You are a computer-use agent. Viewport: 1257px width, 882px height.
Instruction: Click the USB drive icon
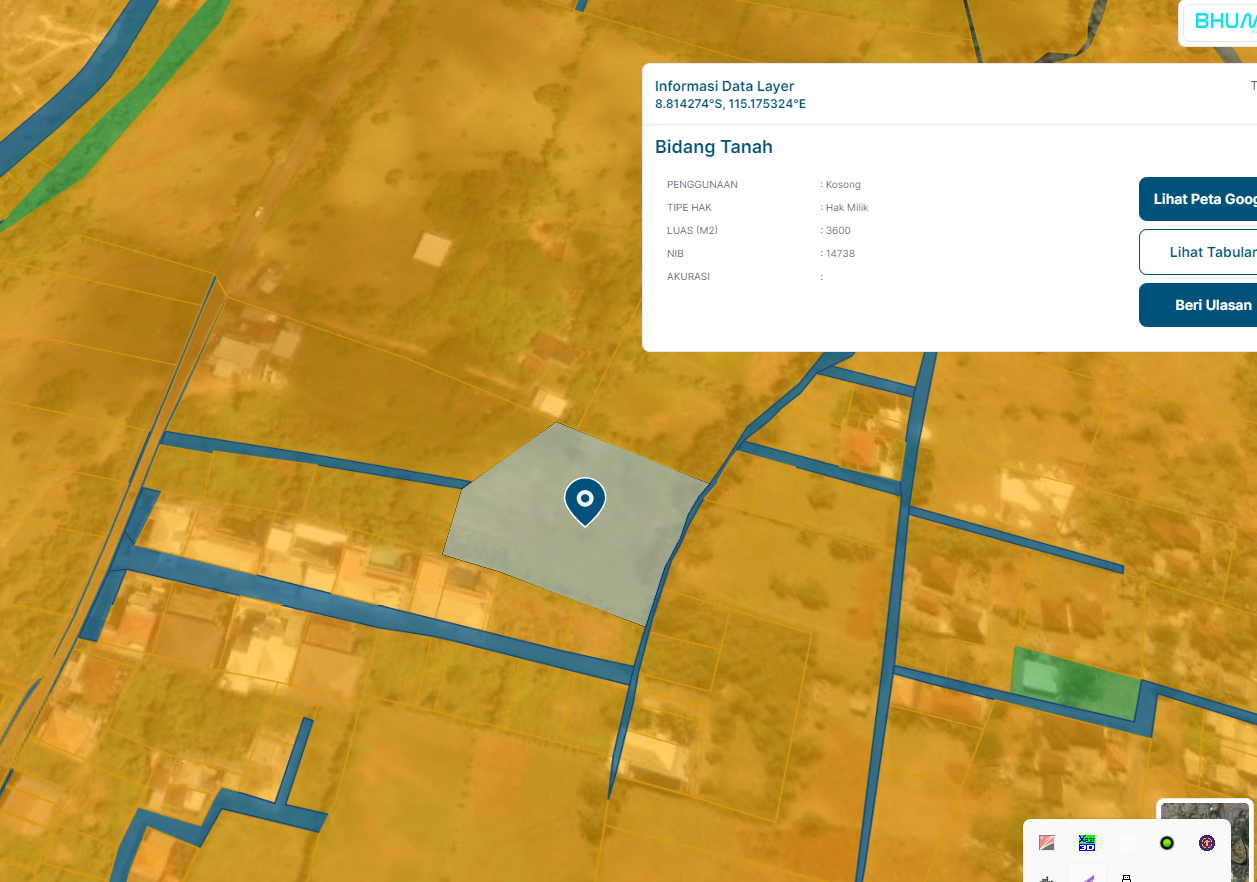click(1127, 877)
